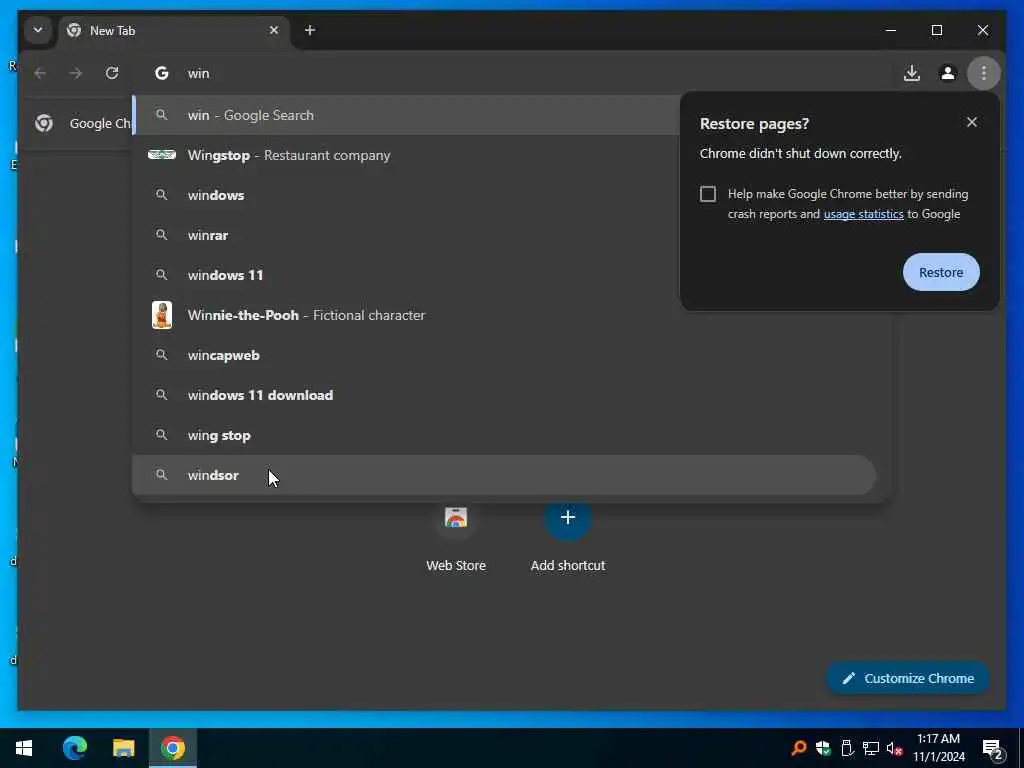This screenshot has height=768, width=1024.
Task: Select the 'wing stop' suggestion
Action: (503, 436)
